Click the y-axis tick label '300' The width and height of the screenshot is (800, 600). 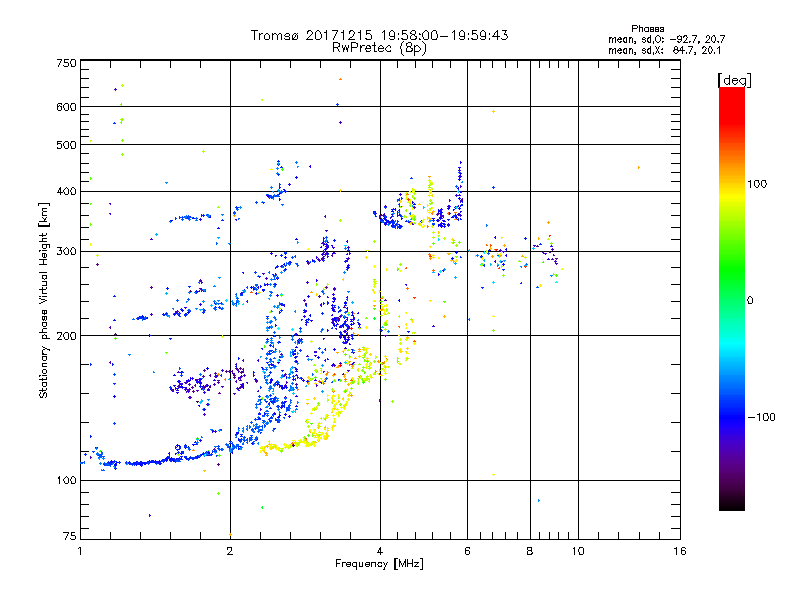click(66, 251)
